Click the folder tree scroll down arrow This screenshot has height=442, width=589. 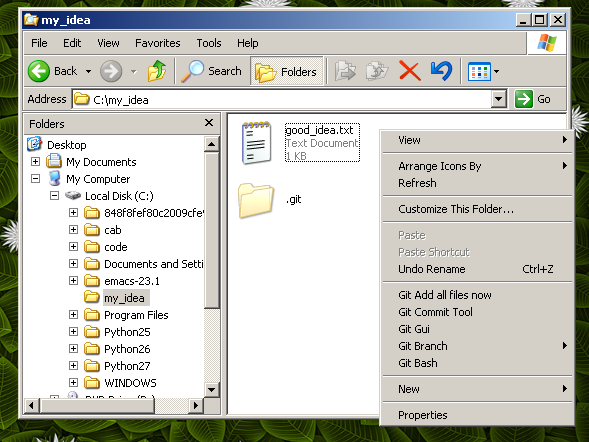click(211, 389)
